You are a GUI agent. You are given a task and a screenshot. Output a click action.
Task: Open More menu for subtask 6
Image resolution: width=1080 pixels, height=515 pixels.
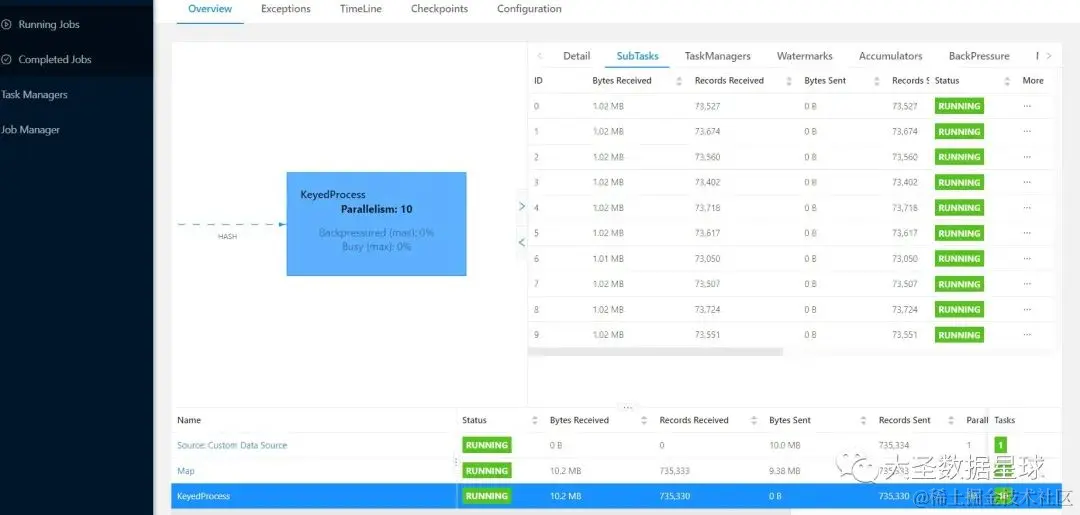coord(1027,259)
